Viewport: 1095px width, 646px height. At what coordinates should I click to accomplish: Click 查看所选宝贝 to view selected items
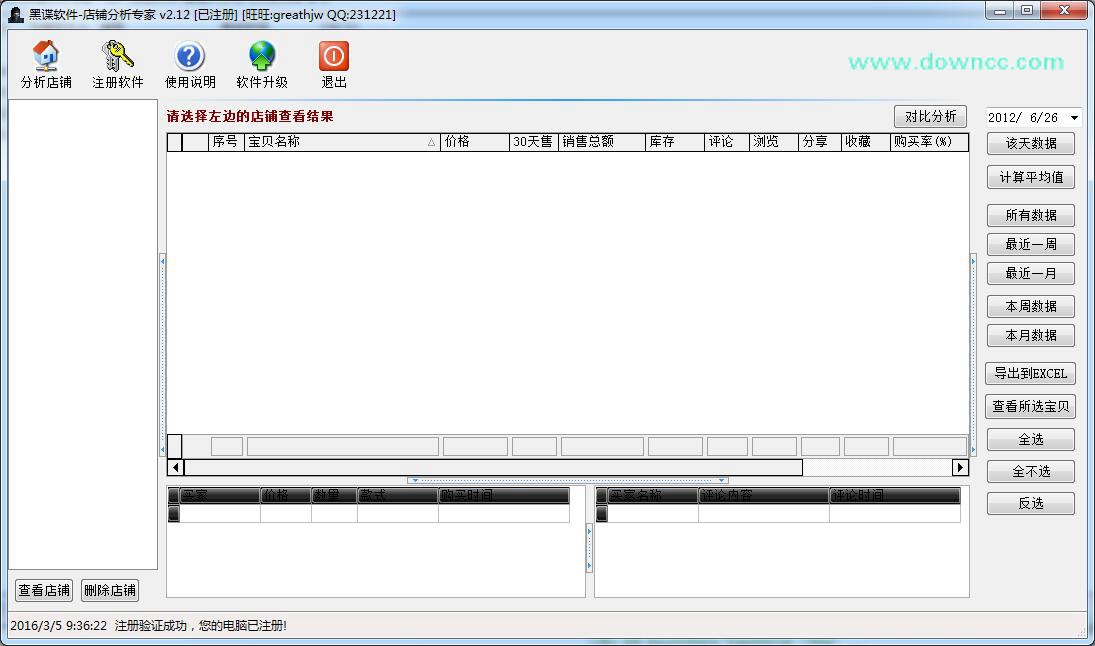1030,406
